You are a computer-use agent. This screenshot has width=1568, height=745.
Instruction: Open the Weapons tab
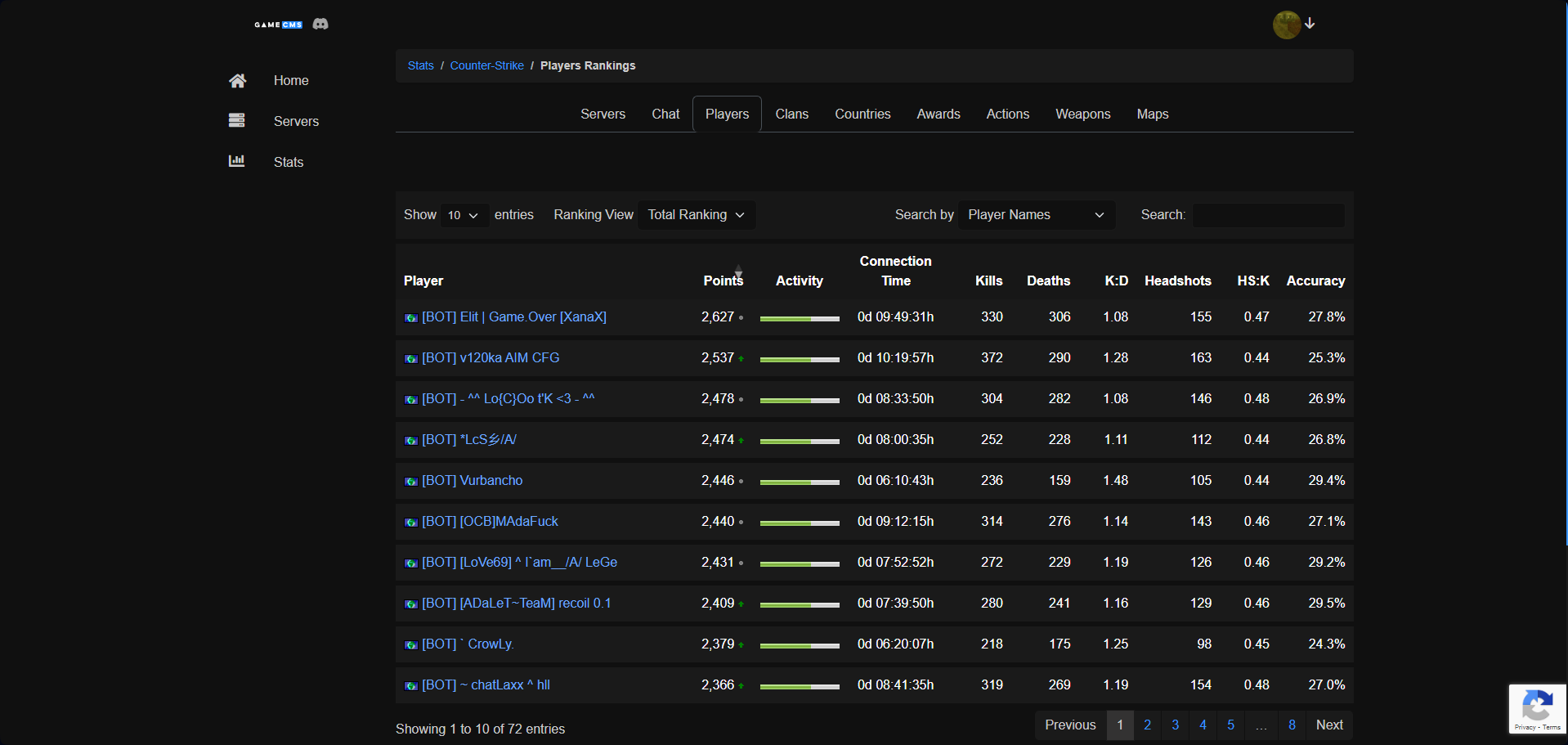click(1083, 114)
